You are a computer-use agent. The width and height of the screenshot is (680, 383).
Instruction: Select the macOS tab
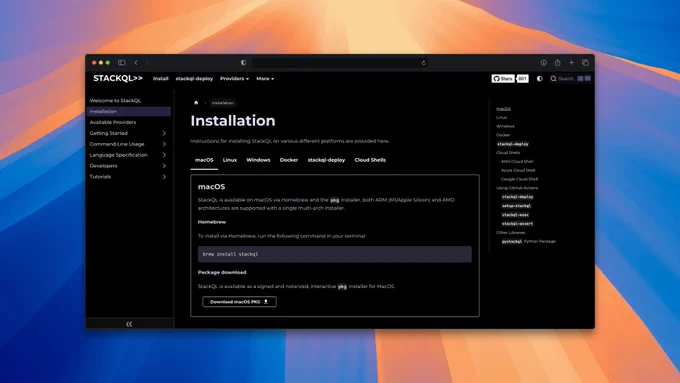[x=204, y=160]
